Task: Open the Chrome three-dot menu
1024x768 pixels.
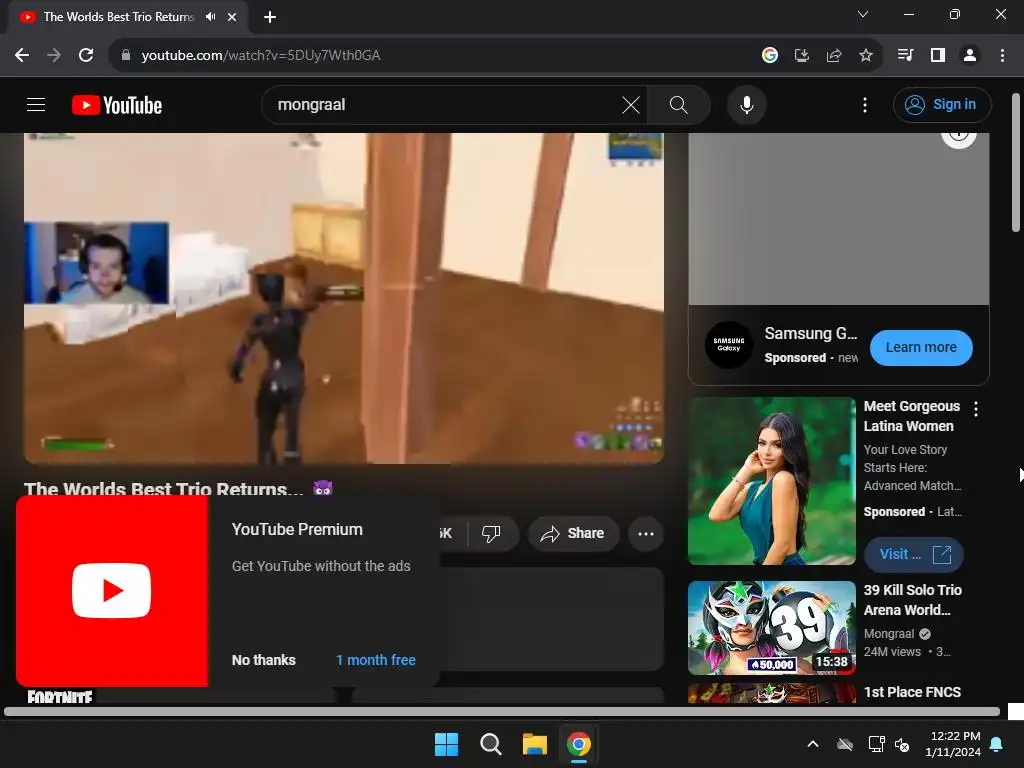Action: click(x=1002, y=56)
